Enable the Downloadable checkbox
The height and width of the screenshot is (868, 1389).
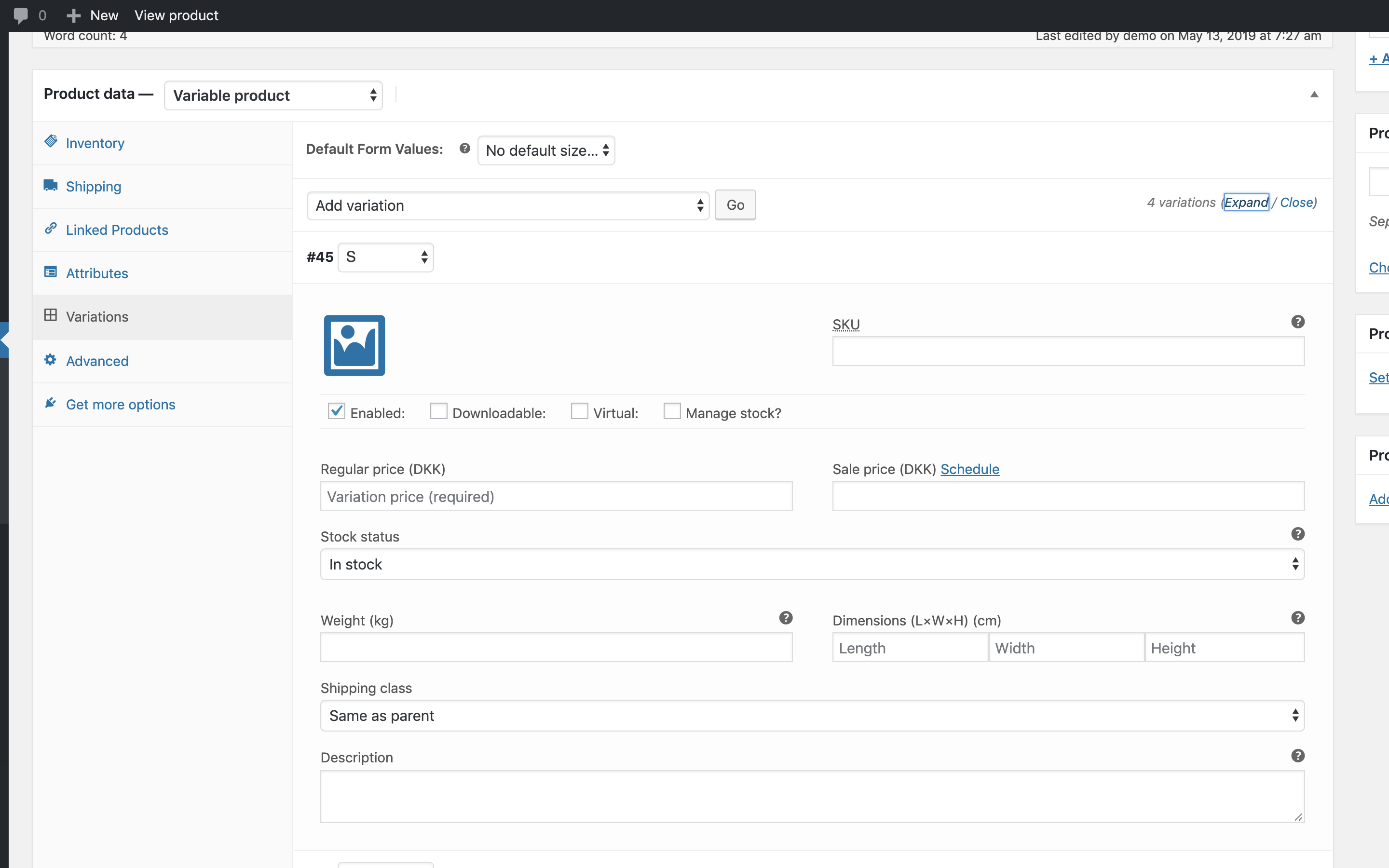[x=438, y=411]
